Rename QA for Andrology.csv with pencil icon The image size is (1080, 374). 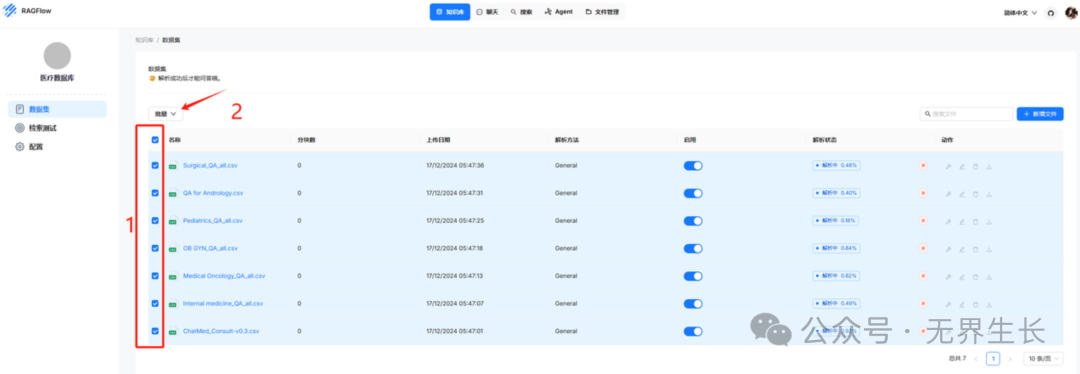point(962,194)
